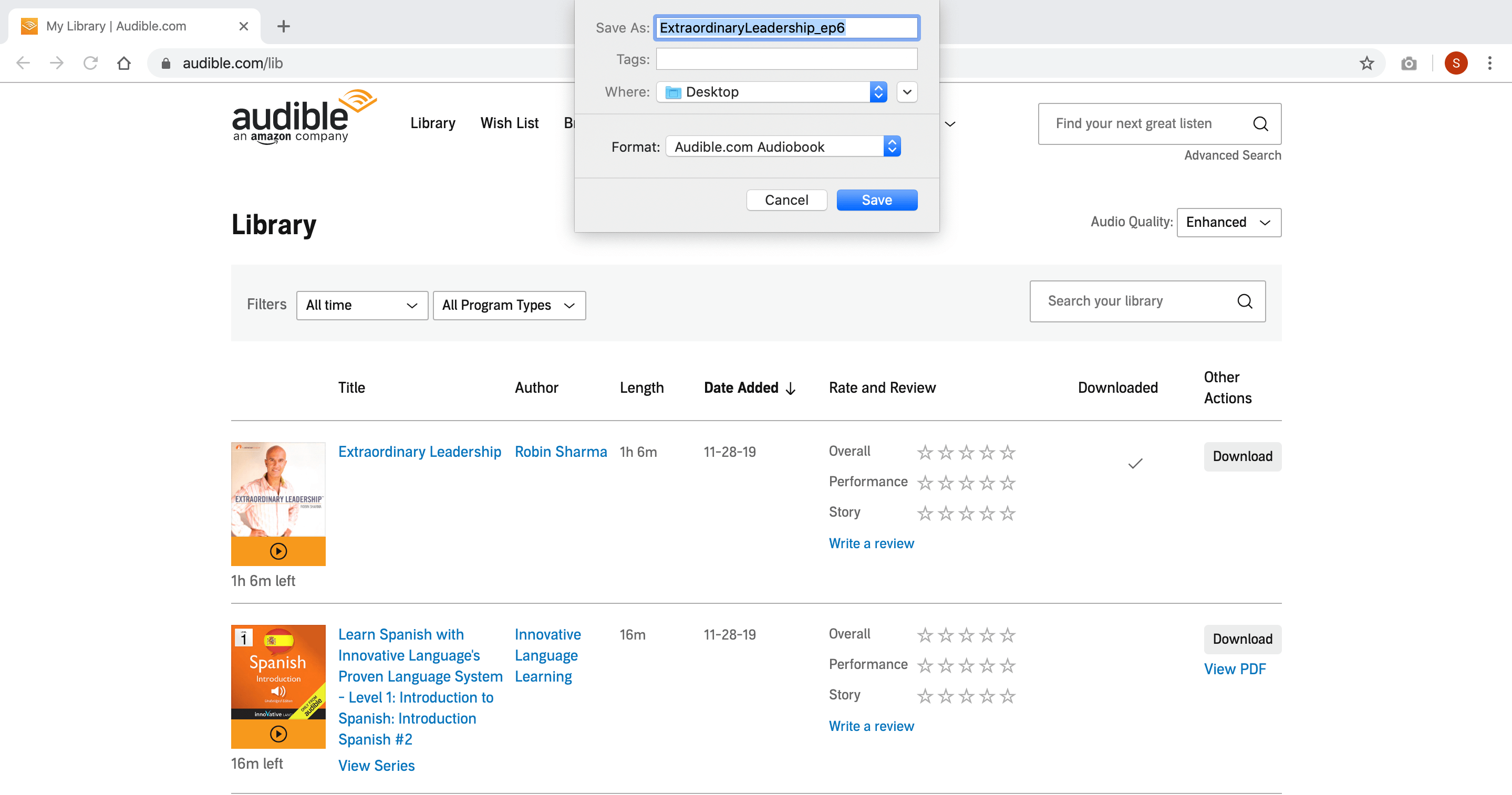Viewport: 1512px width, 795px height.
Task: Click the Audible logo
Action: (304, 116)
